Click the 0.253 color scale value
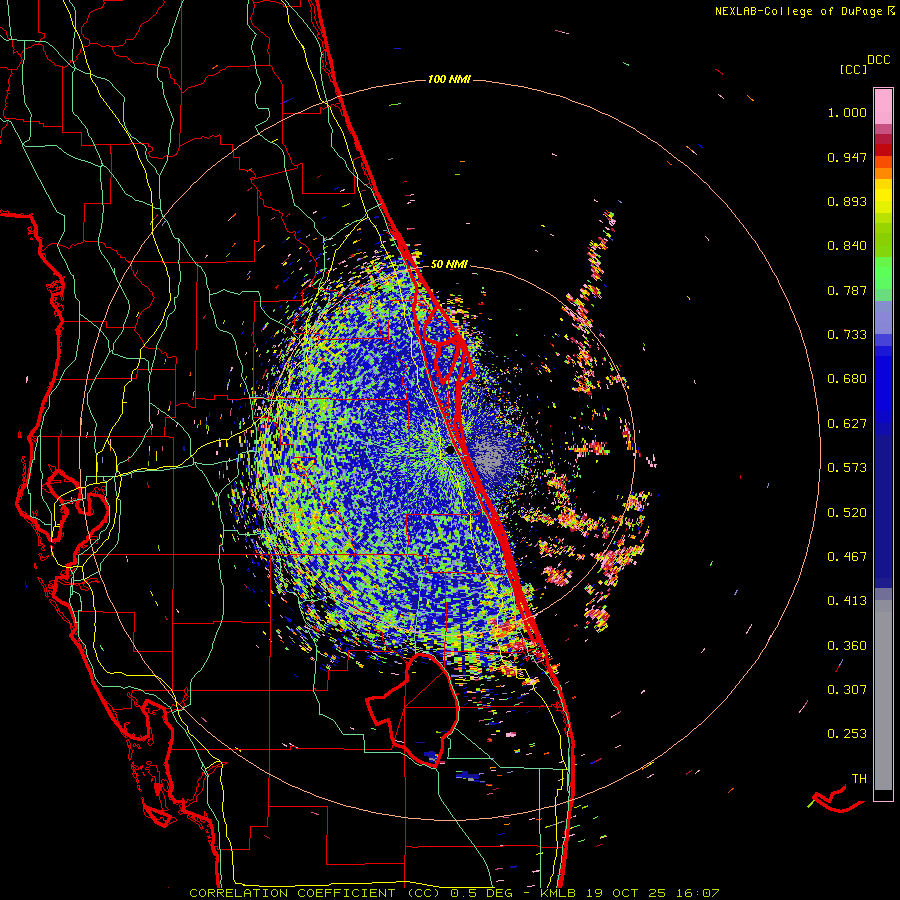This screenshot has height=900, width=900. (847, 734)
